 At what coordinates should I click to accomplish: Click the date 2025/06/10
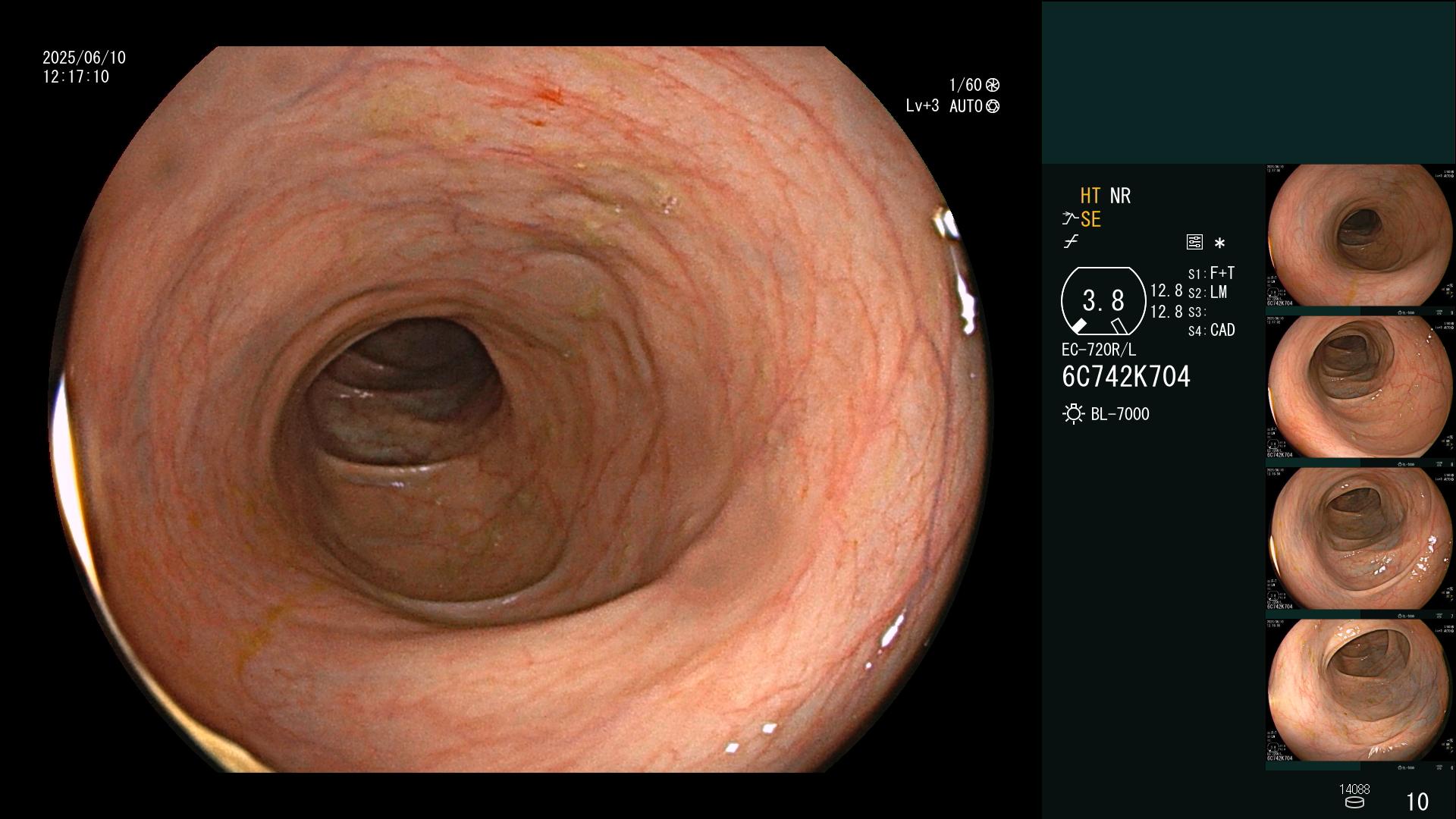point(84,58)
